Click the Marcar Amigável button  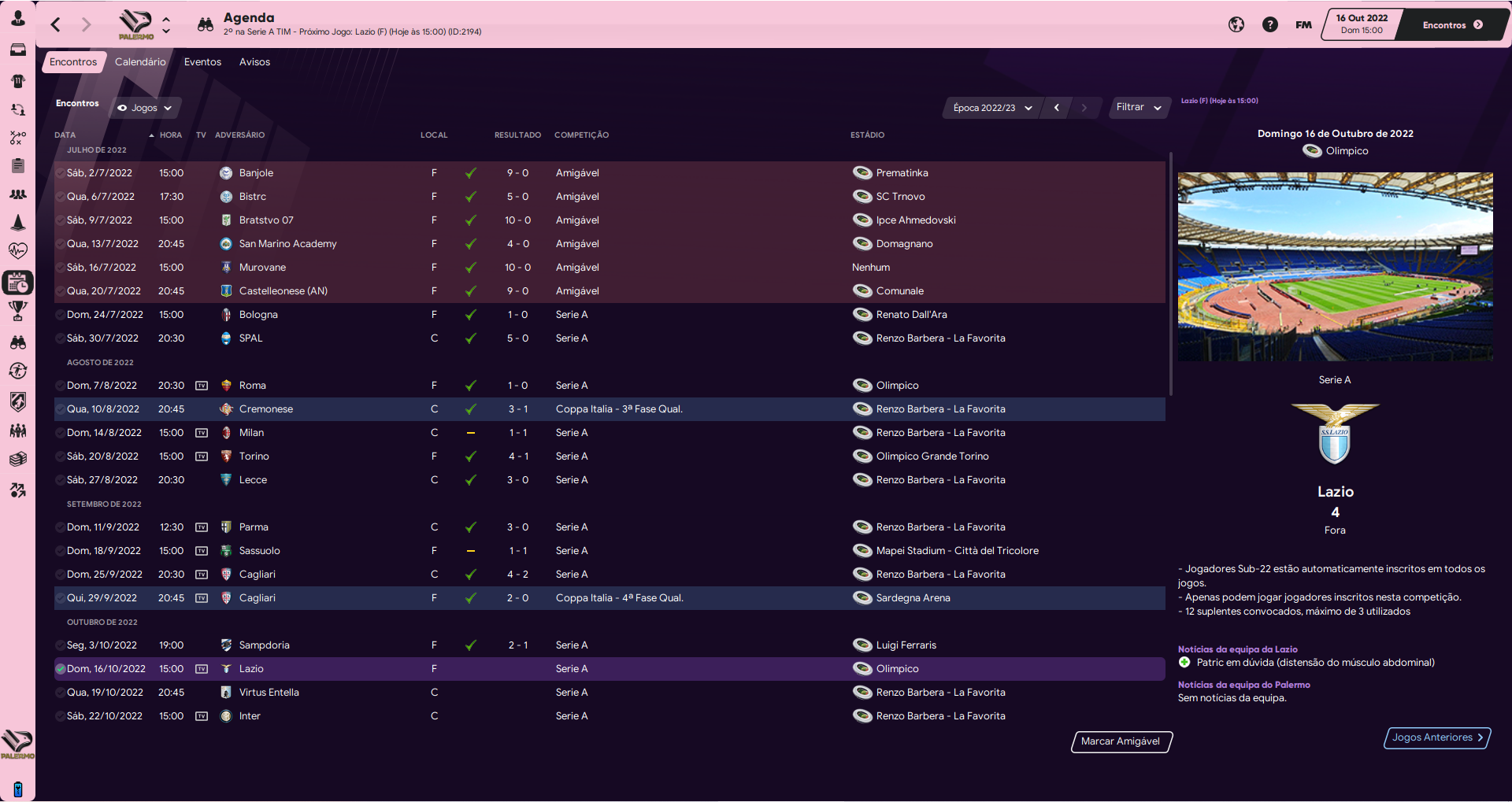tap(1121, 741)
